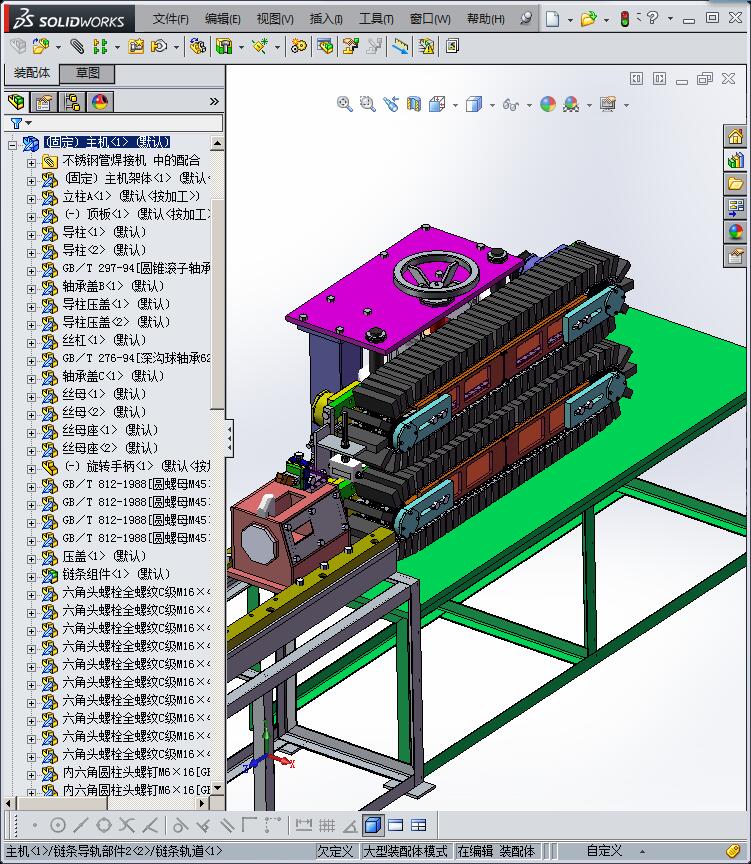Click the filter funnel icon in tree

tap(17, 123)
